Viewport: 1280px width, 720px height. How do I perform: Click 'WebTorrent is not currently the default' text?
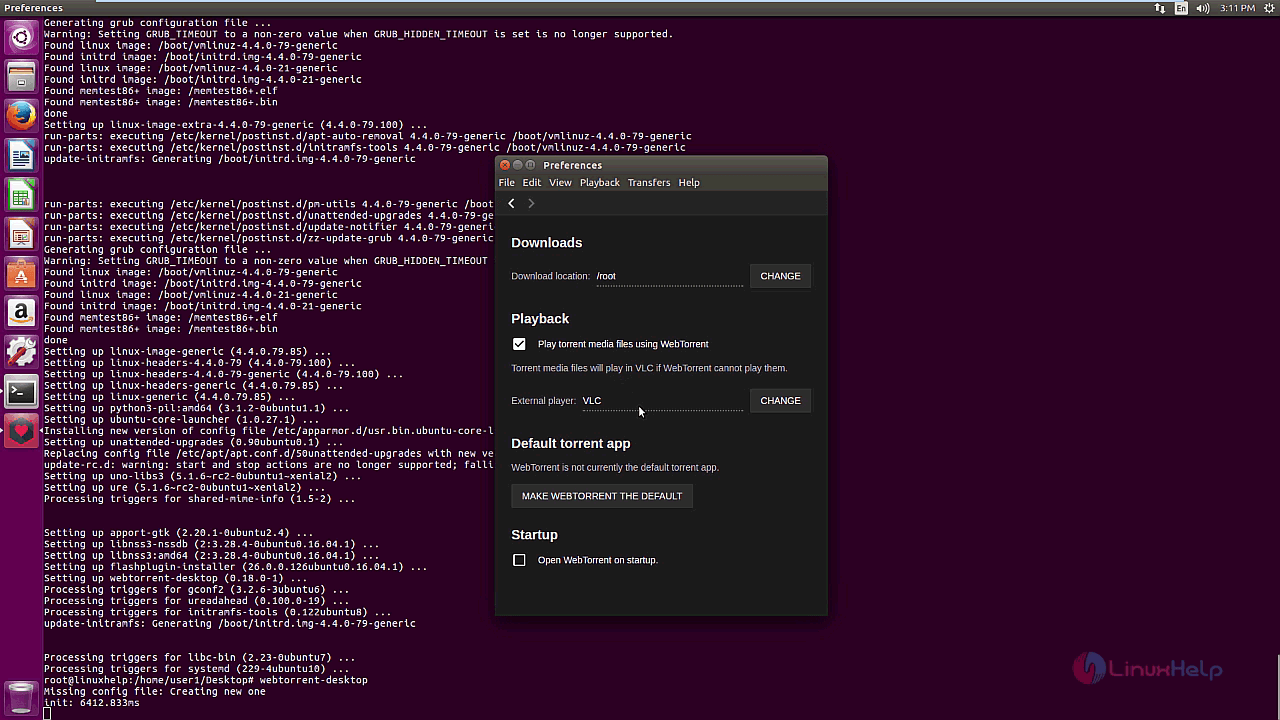click(x=615, y=467)
